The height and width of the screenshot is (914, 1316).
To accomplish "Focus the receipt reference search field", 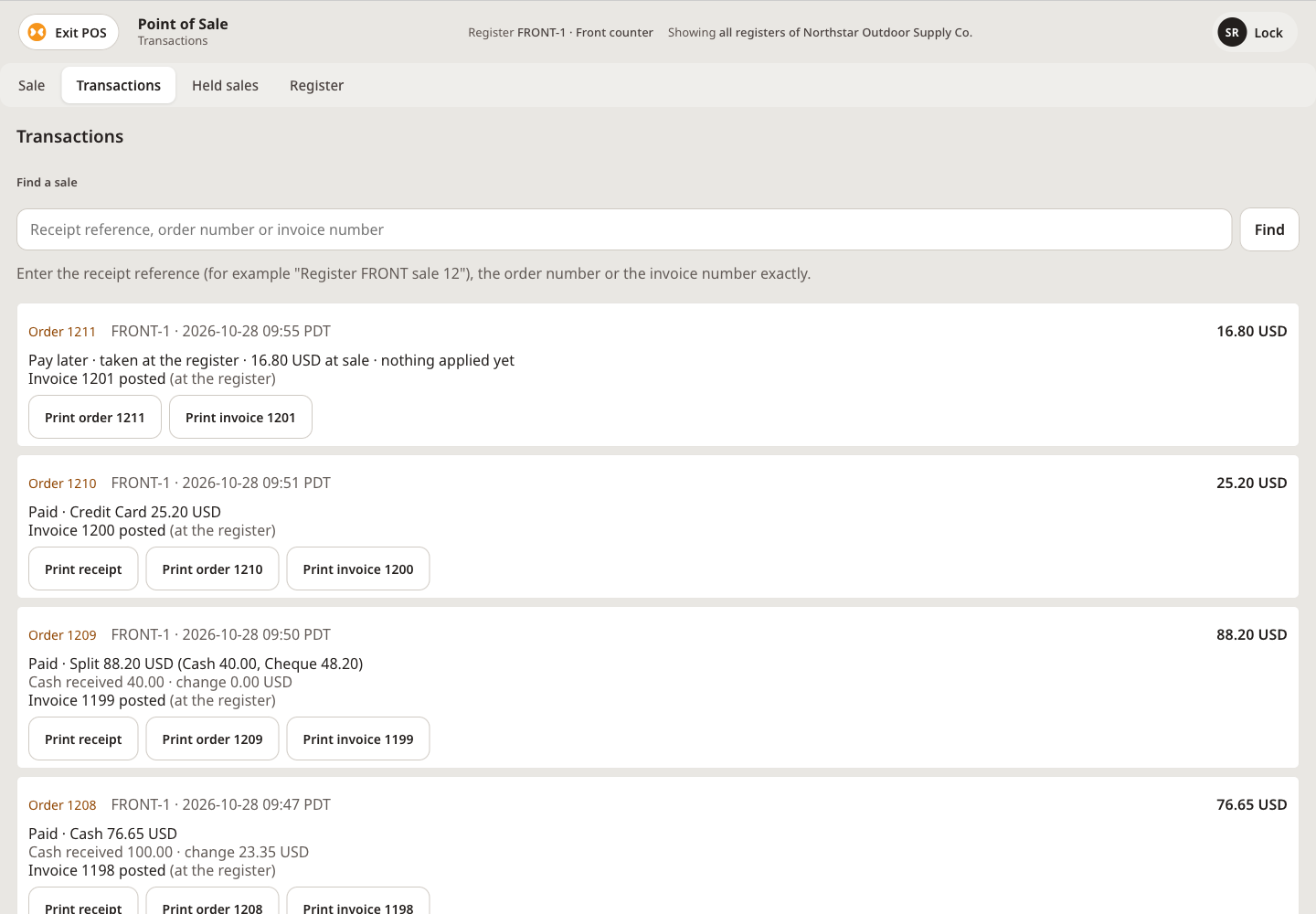I will coord(624,229).
